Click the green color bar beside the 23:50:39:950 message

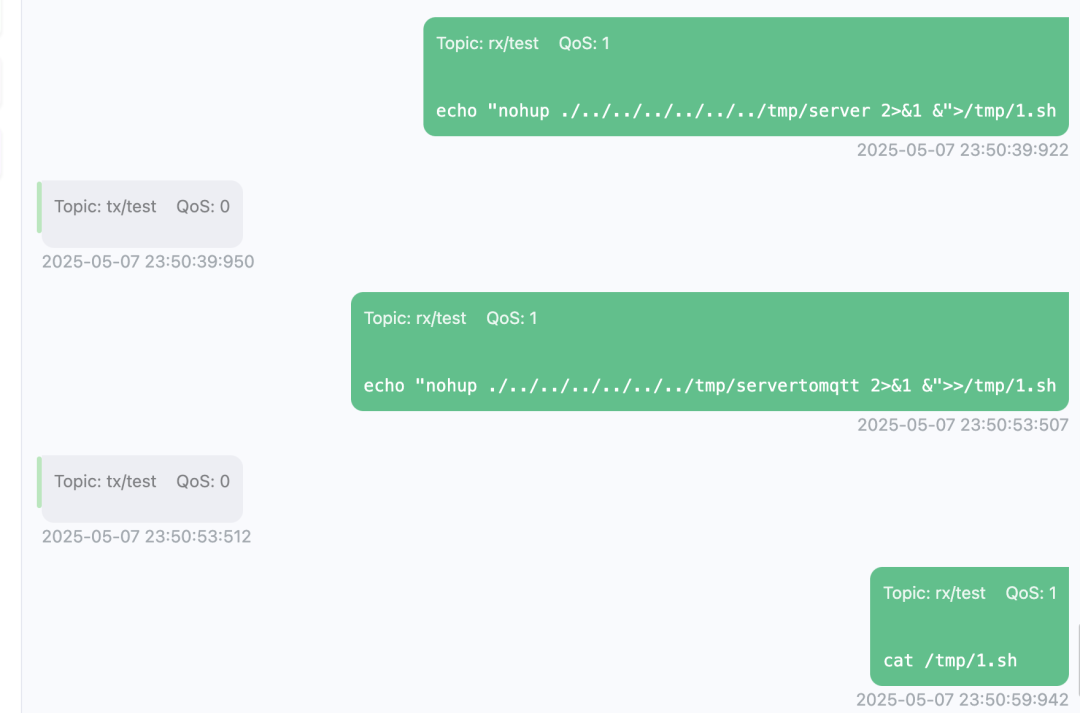click(39, 207)
